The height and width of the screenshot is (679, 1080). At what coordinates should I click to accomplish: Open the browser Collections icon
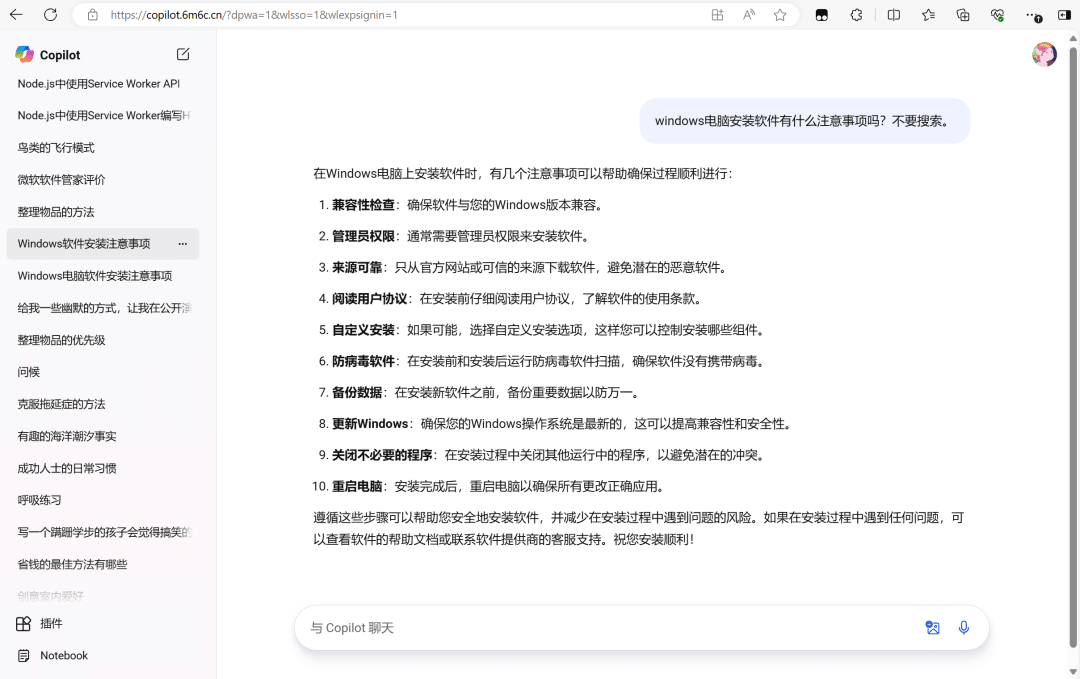pos(963,15)
